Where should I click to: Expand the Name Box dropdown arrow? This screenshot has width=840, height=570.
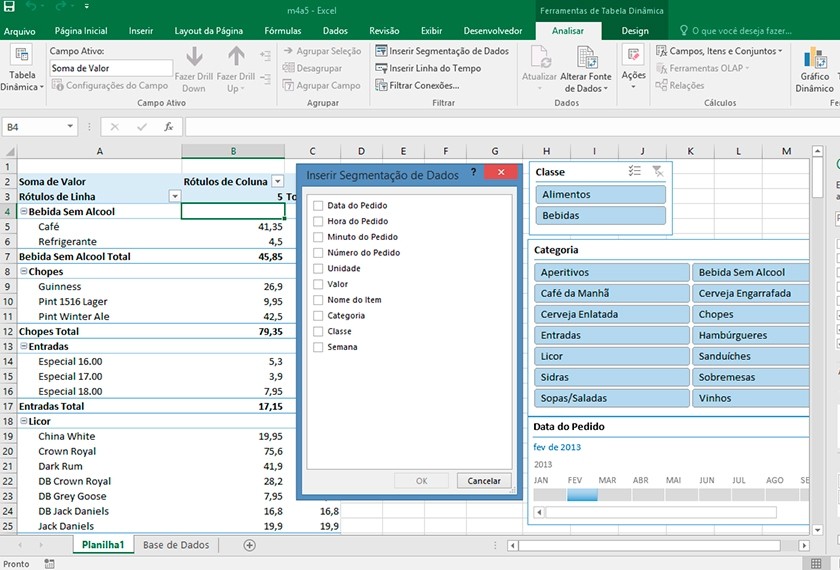tap(70, 127)
